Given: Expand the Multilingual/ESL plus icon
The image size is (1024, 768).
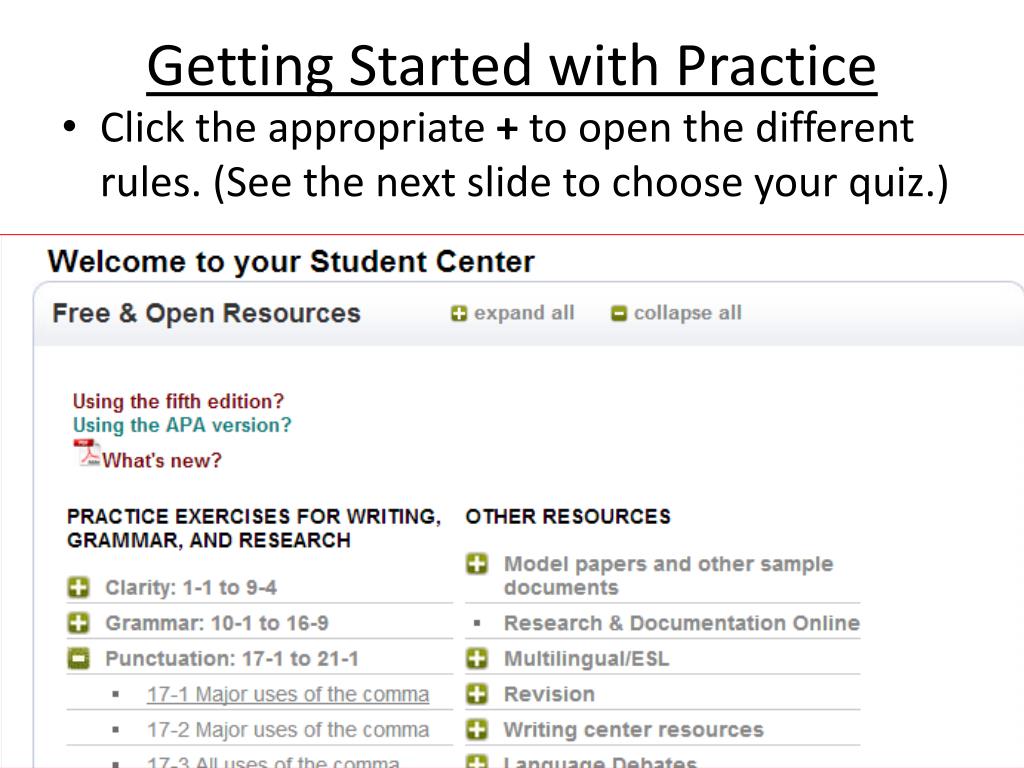Looking at the screenshot, I should (478, 658).
